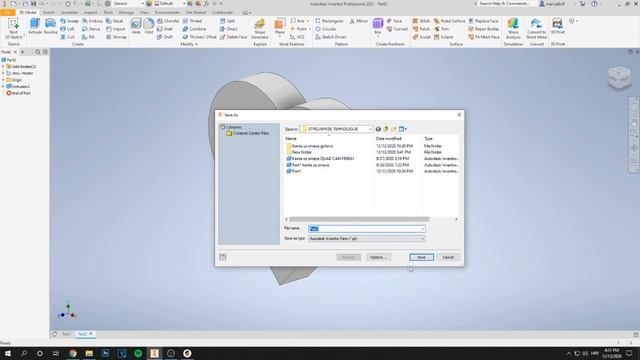
Task: Switch to the Inspect ribbon tab
Action: click(x=90, y=12)
